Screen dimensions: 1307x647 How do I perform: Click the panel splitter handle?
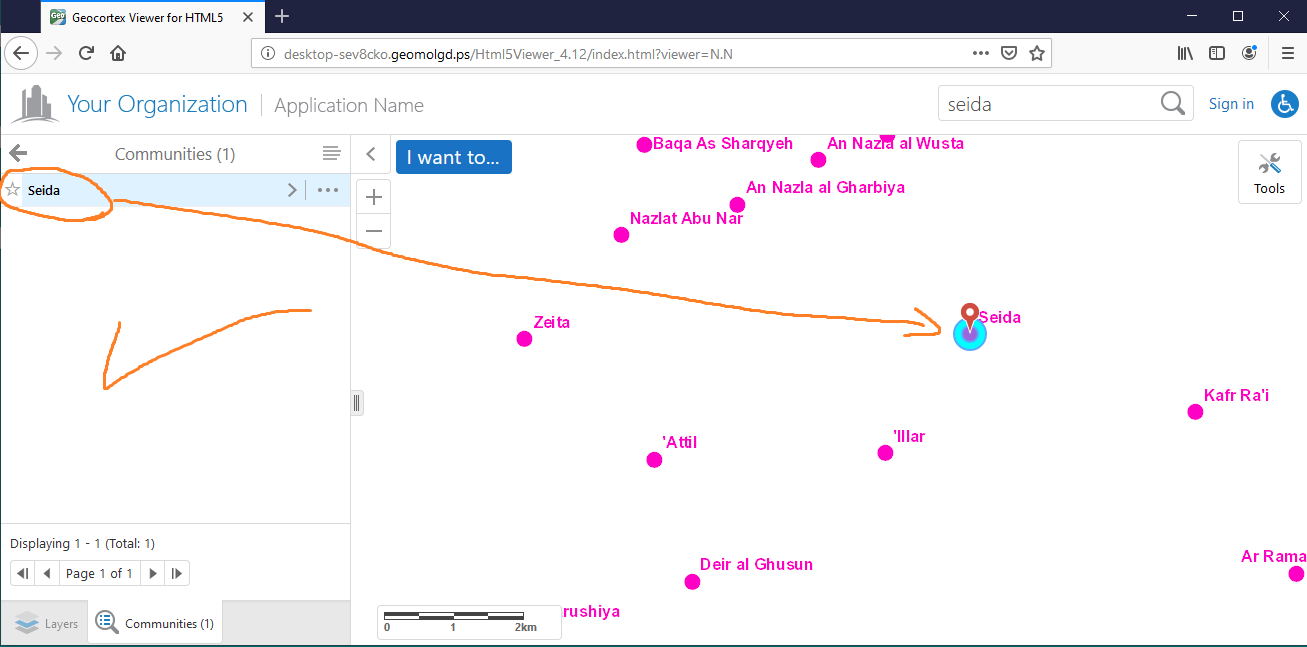(357, 403)
